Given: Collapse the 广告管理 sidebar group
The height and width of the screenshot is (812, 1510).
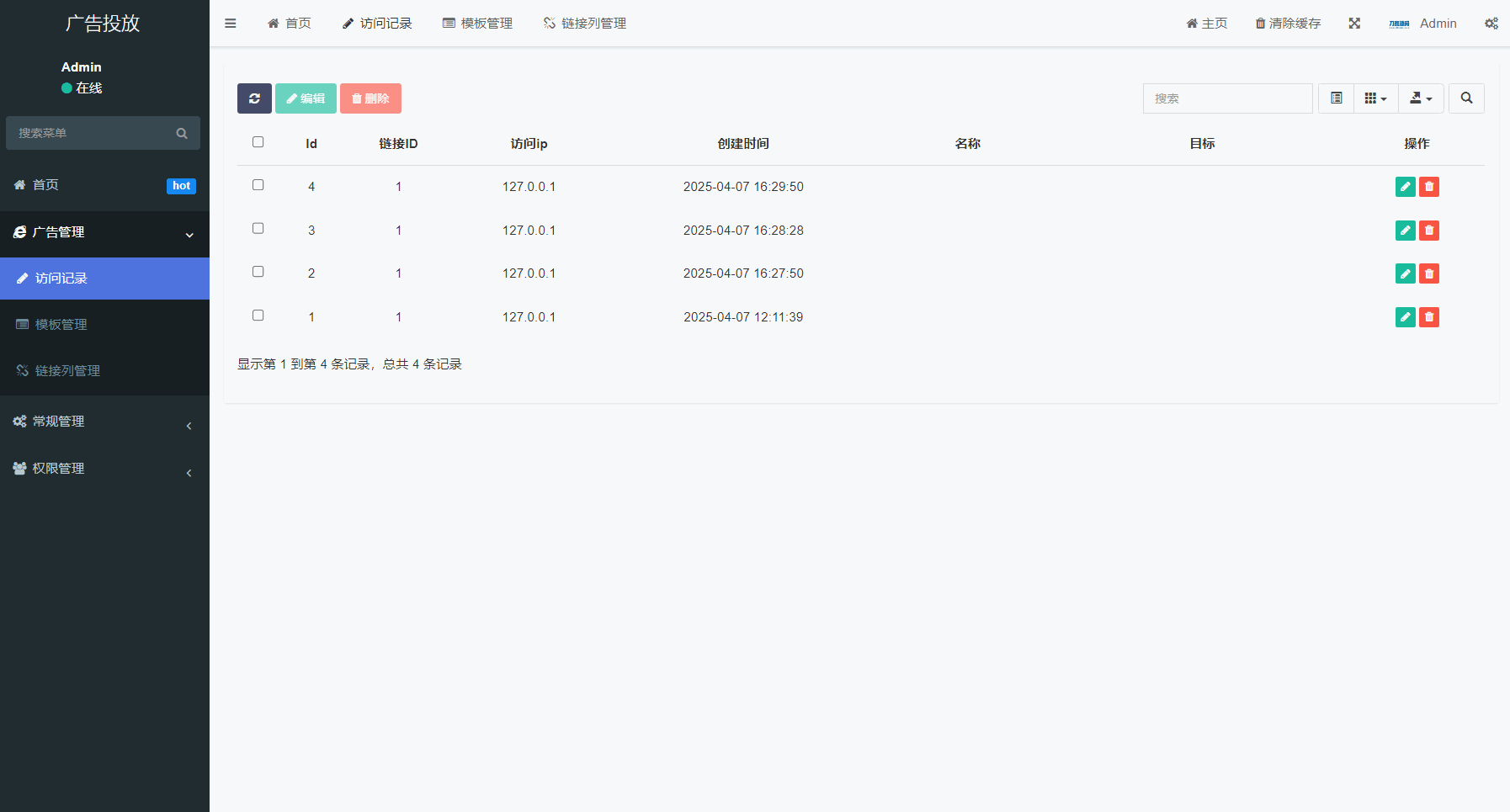Looking at the screenshot, I should tap(104, 233).
